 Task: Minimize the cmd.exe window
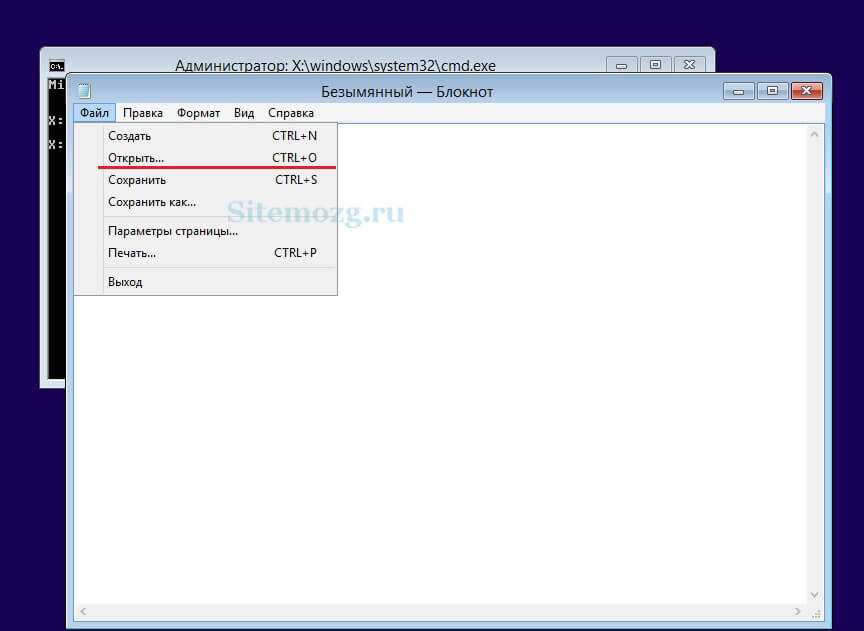(622, 65)
